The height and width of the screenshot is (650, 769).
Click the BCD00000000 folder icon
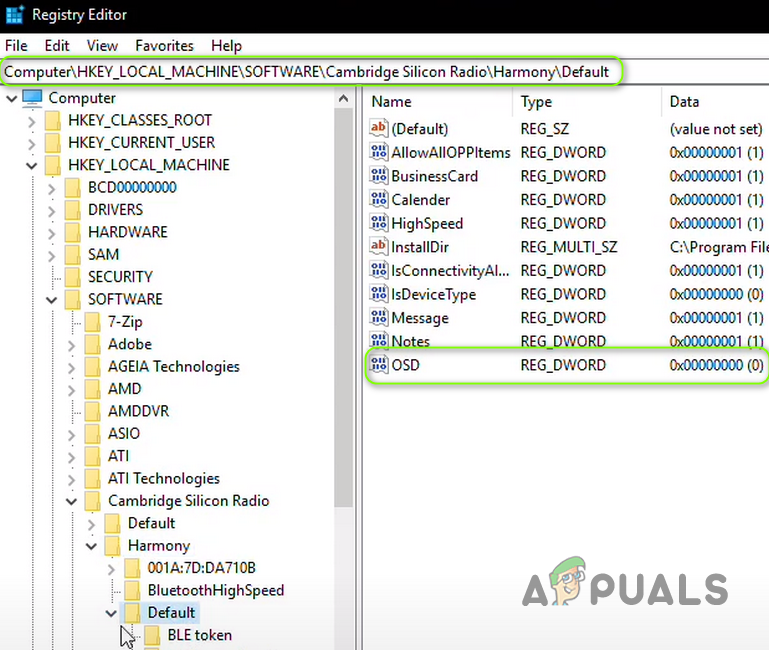(73, 187)
